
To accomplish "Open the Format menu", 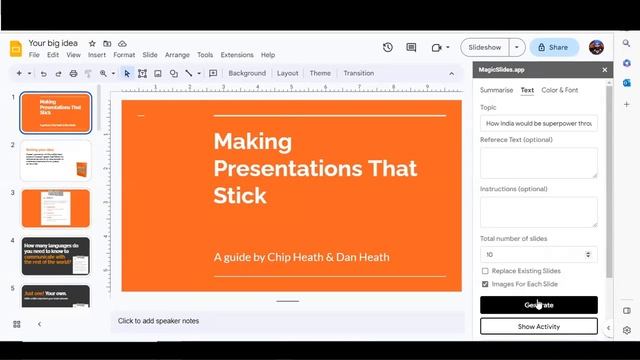I will click(124, 55).
